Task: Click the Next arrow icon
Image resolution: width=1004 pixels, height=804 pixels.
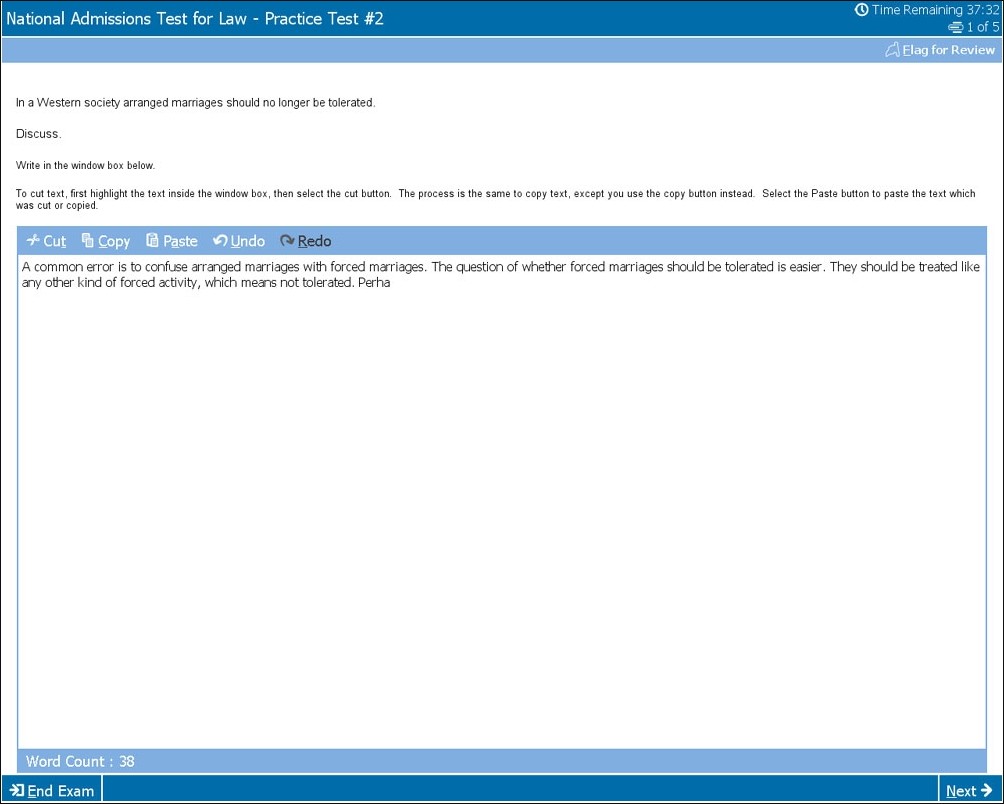Action: click(x=987, y=791)
